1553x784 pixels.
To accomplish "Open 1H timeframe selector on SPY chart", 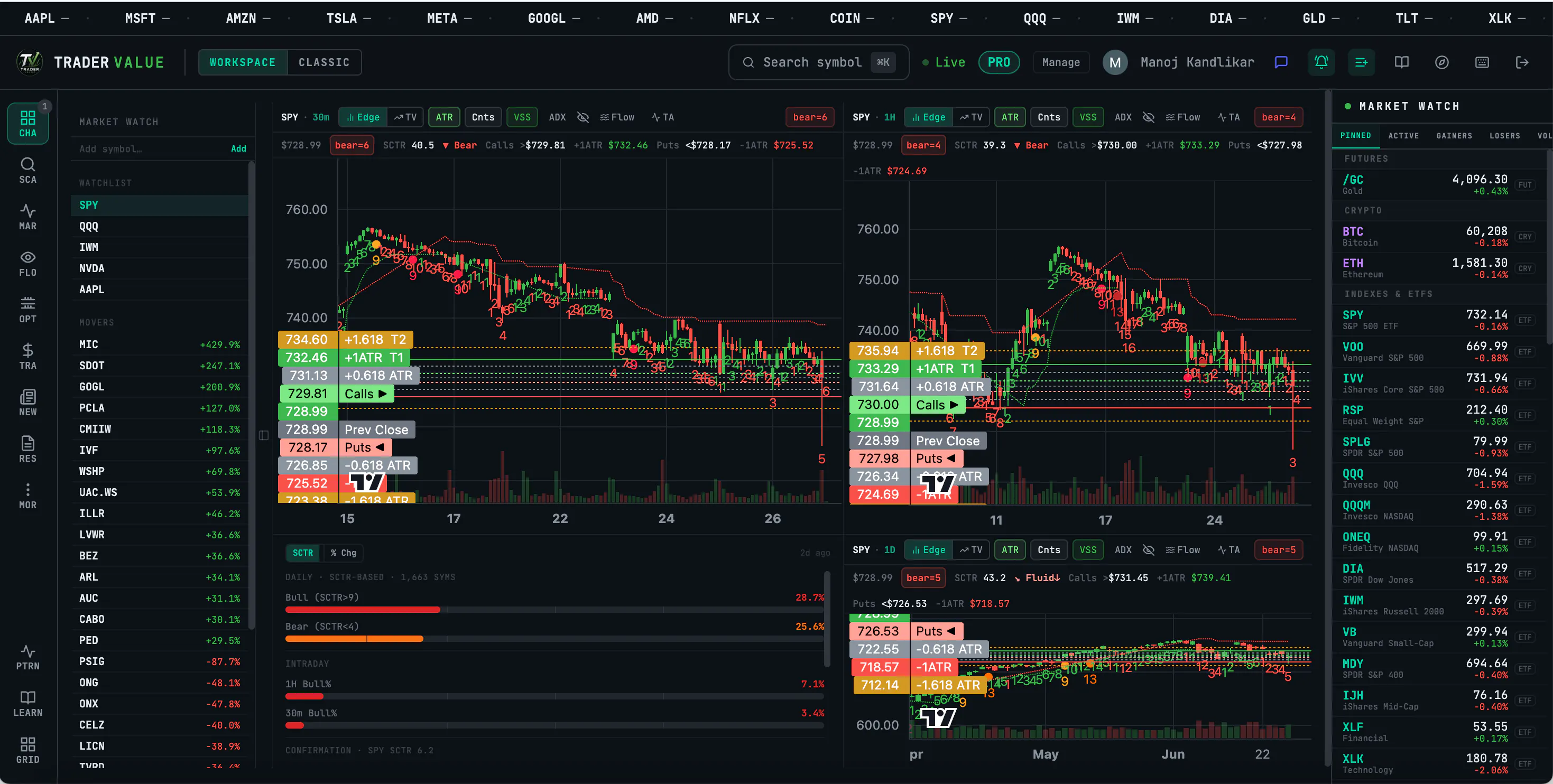I will (x=890, y=117).
